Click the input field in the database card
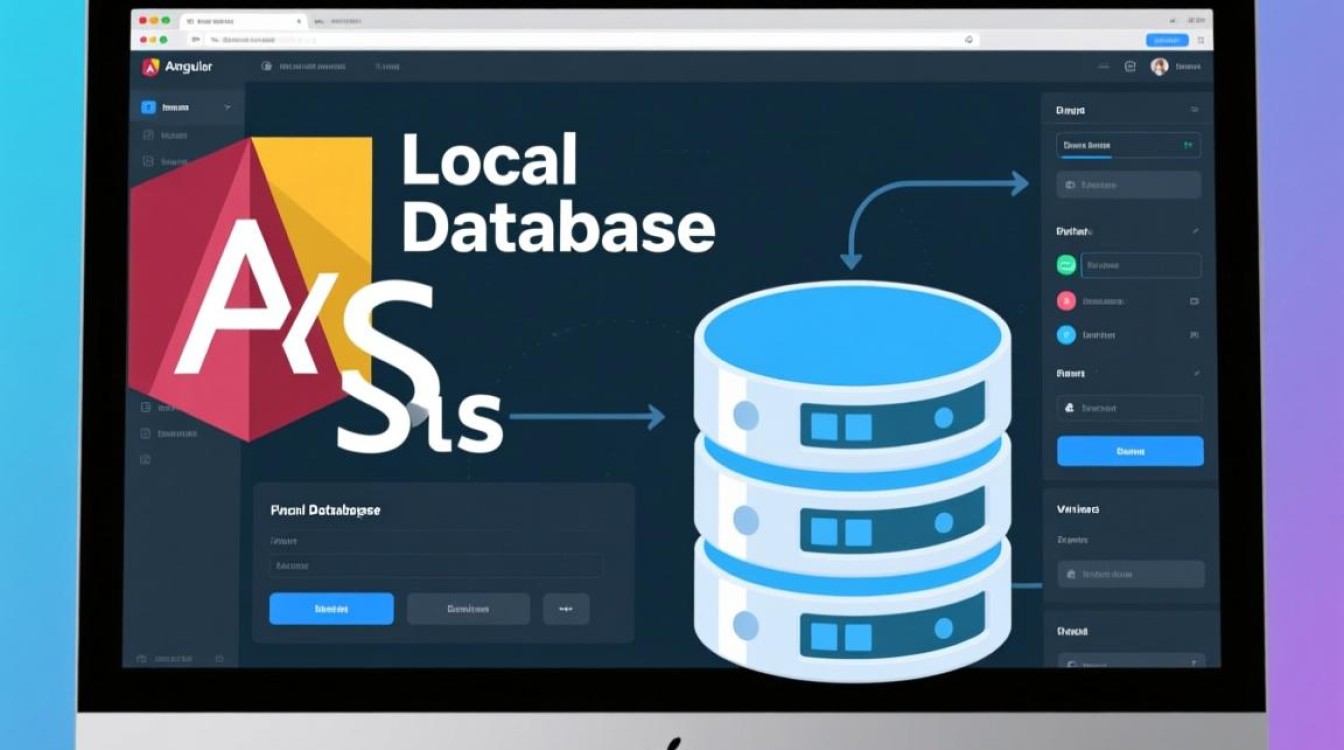Screen dimensions: 1344x750 point(435,566)
